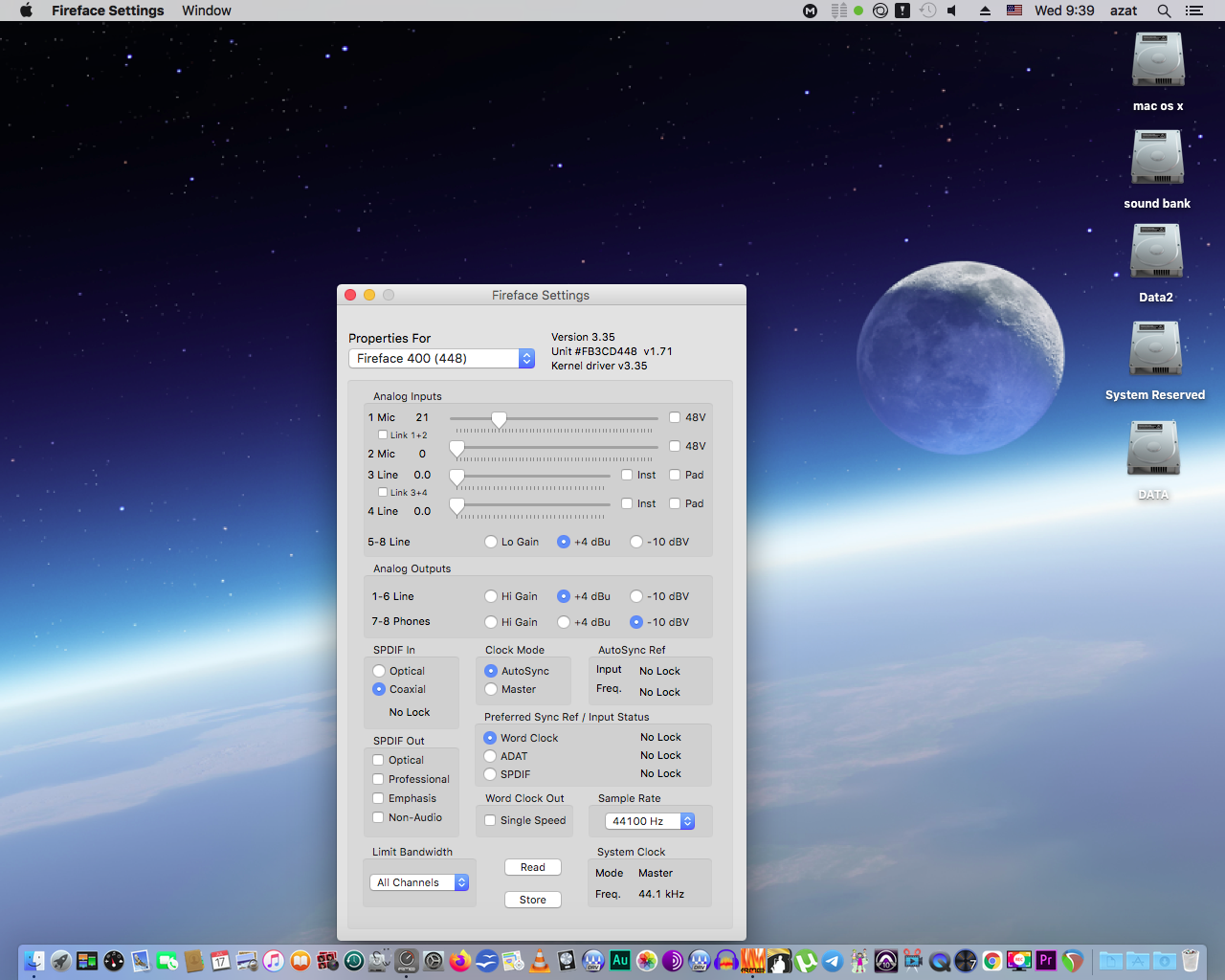Open the Fireface Settings app menu
Viewport: 1225px width, 980px height.
[107, 11]
